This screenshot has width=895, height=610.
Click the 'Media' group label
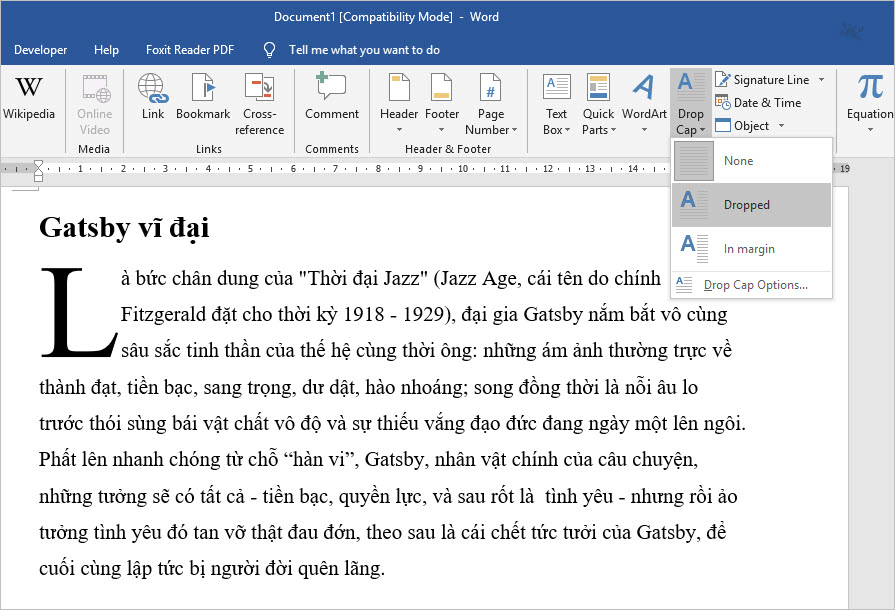click(x=94, y=149)
